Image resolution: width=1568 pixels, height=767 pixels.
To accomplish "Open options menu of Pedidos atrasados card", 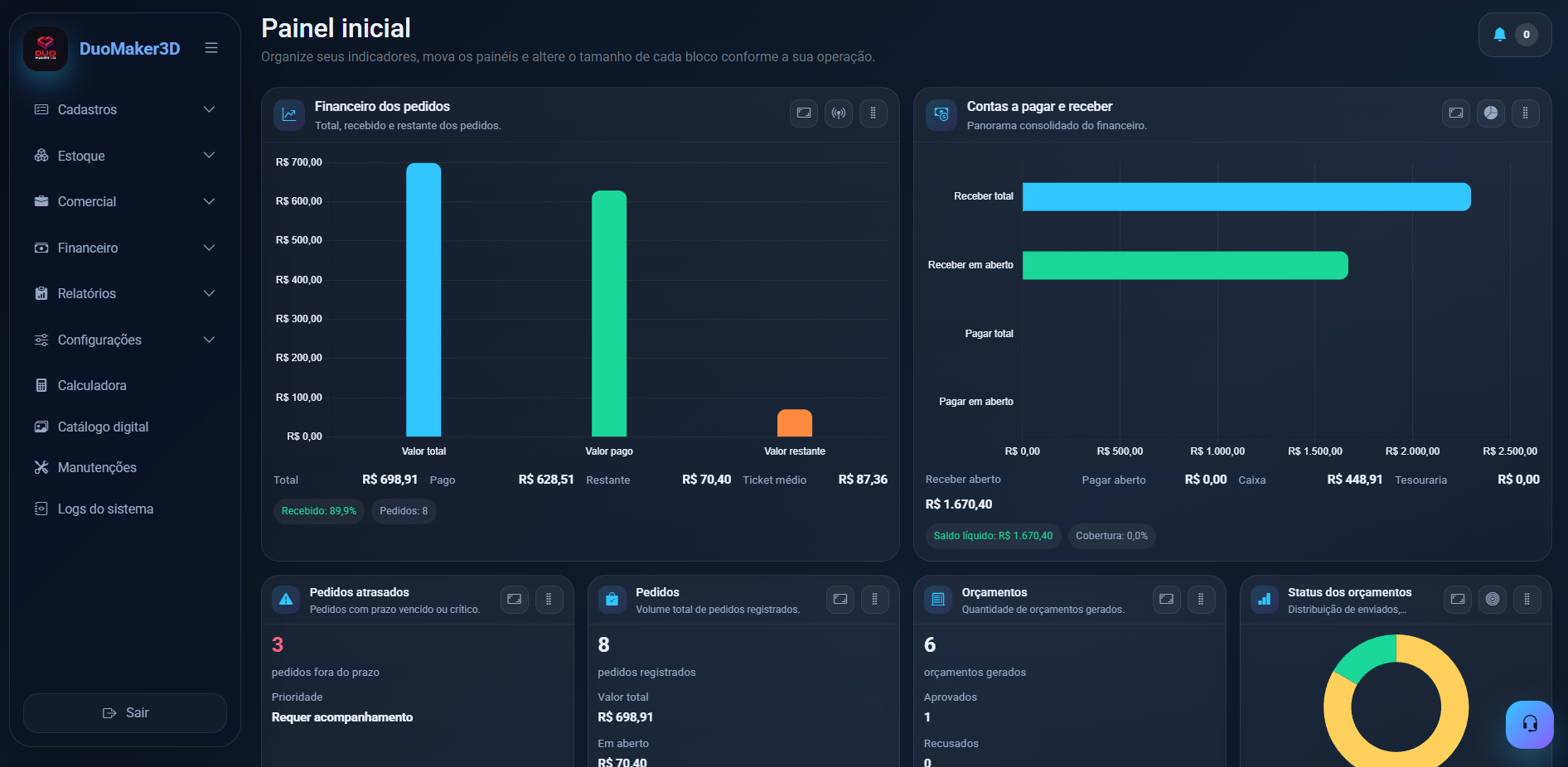I will tap(549, 600).
